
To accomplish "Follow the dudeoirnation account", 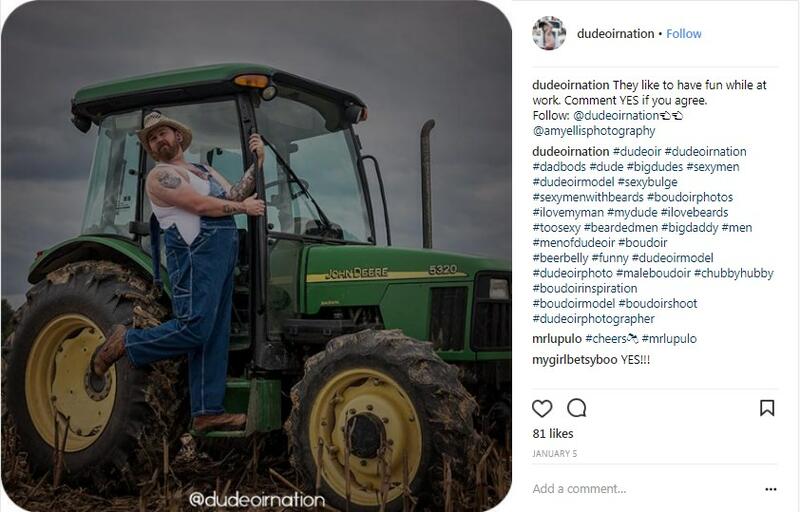I will click(x=684, y=34).
